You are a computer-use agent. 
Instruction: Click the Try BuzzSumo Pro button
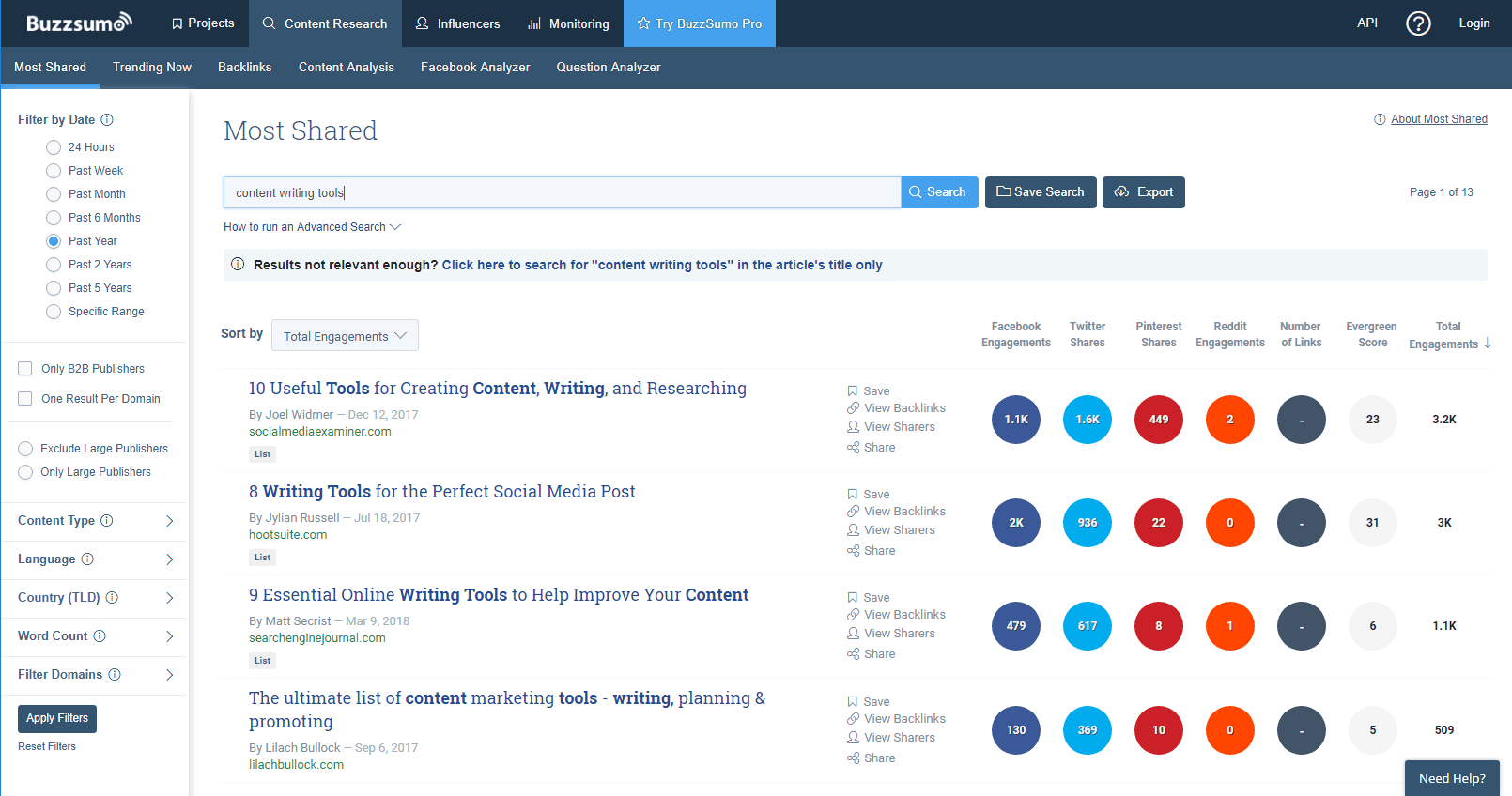pyautogui.click(x=700, y=23)
